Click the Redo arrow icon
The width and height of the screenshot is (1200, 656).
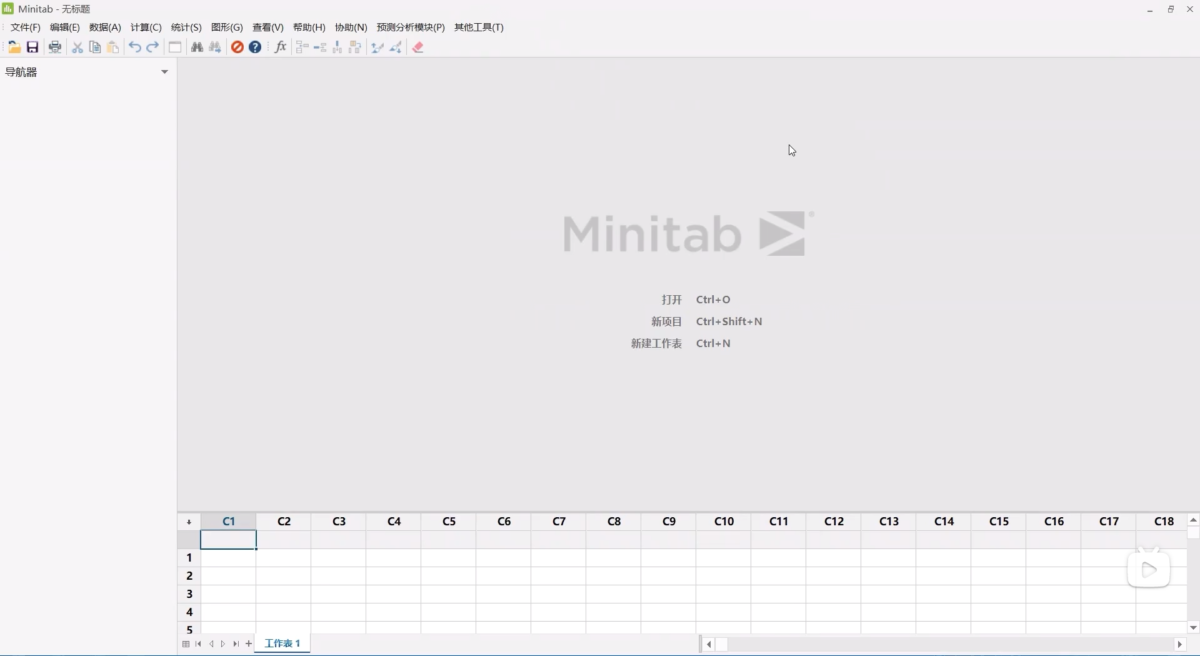pyautogui.click(x=152, y=47)
